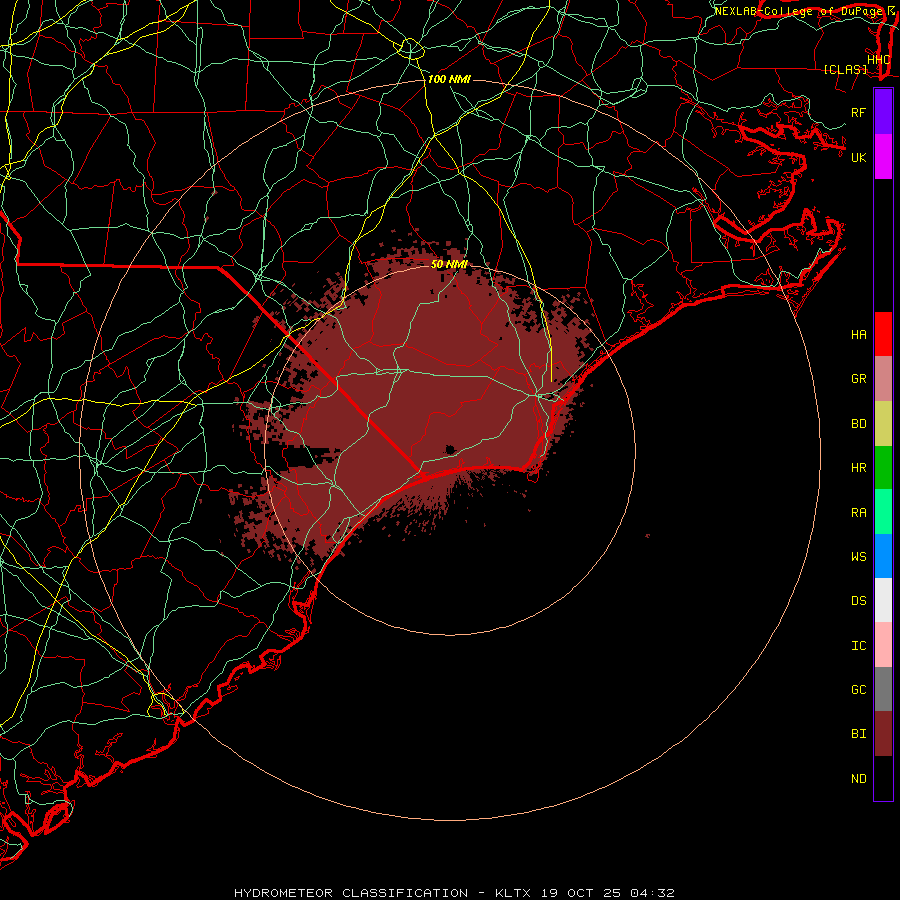The height and width of the screenshot is (900, 900).
Task: Click the BI dark red legend swatch
Action: pyautogui.click(x=883, y=734)
